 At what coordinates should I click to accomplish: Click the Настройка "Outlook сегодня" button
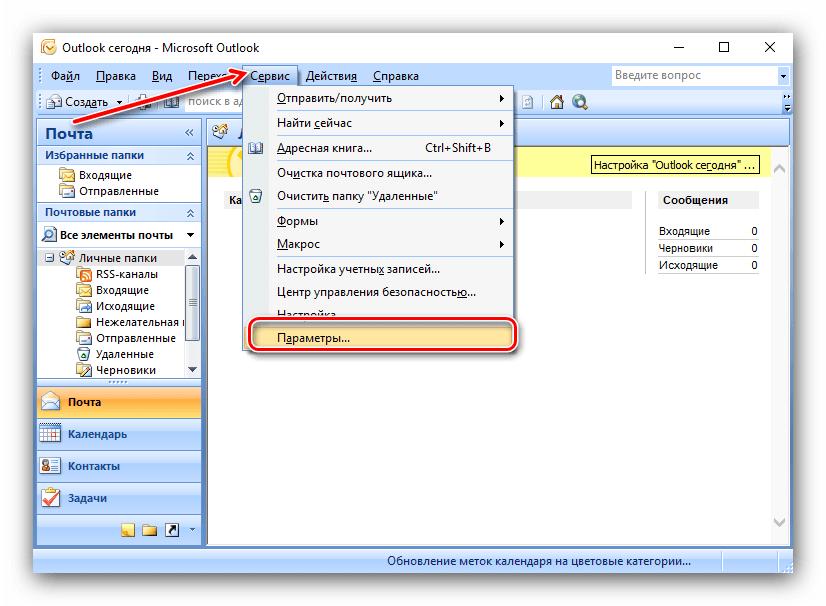tap(675, 165)
